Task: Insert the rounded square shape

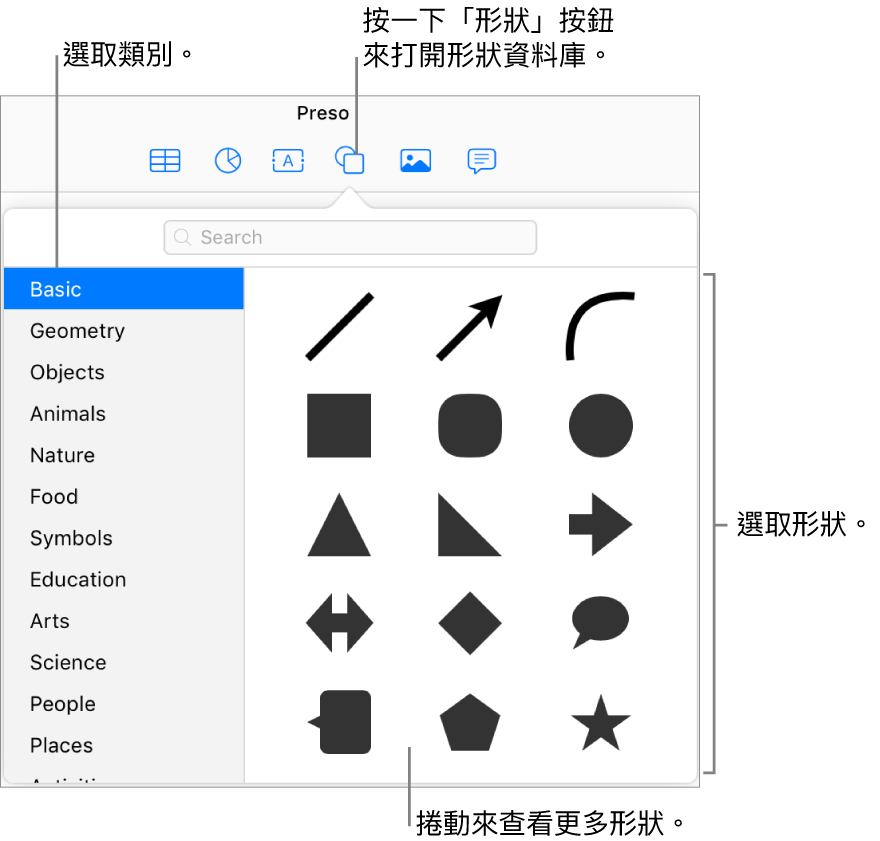Action: 470,426
